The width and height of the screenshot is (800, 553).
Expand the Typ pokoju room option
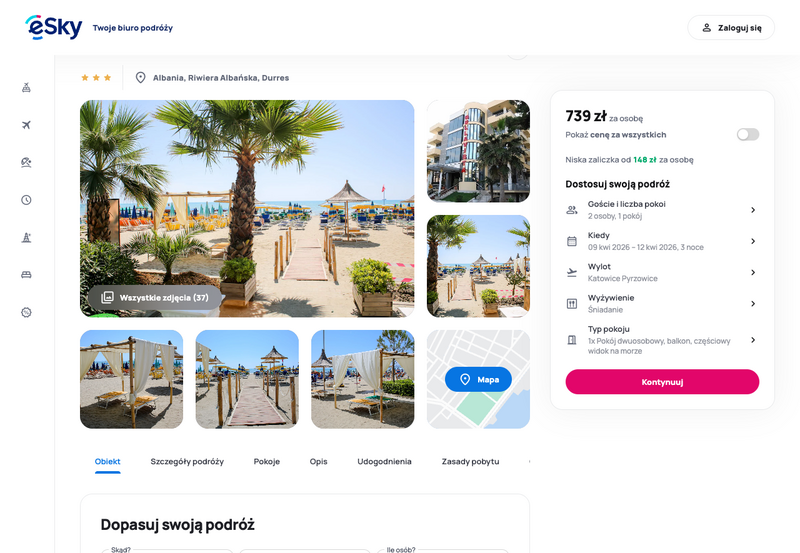point(662,340)
